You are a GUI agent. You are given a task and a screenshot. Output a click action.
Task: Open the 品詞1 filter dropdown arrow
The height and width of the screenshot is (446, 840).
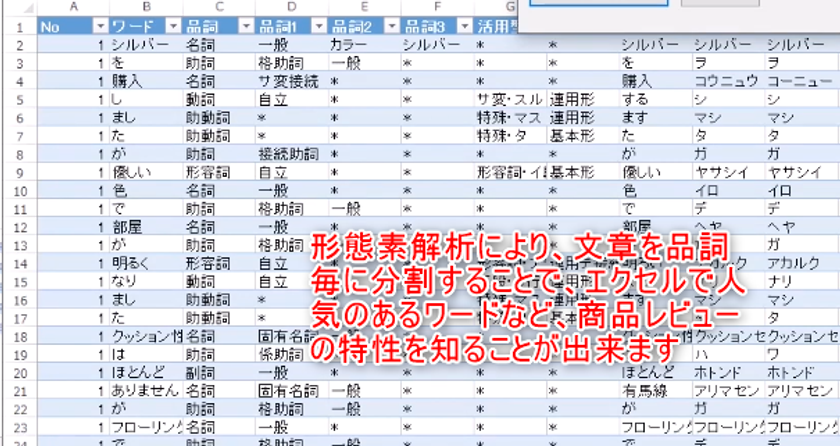[x=319, y=26]
